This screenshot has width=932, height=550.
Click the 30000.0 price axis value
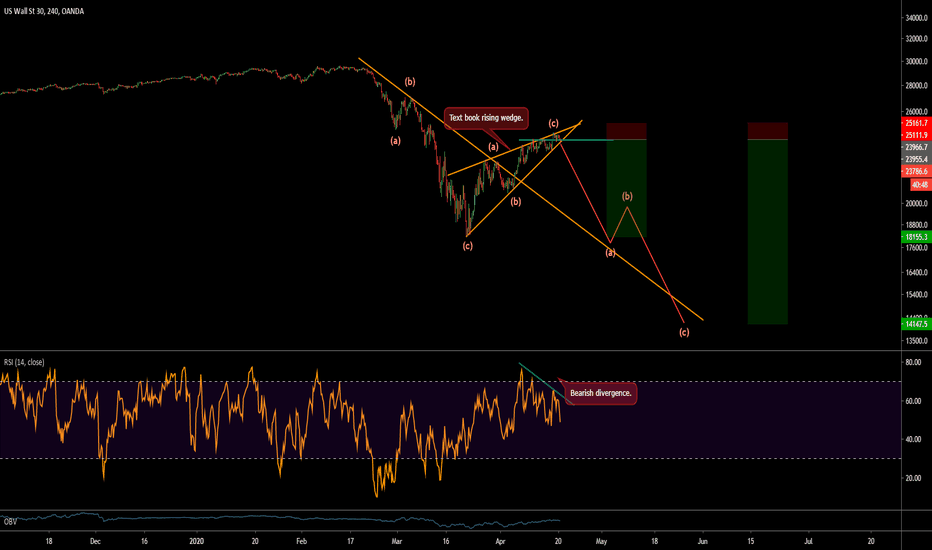coord(917,61)
